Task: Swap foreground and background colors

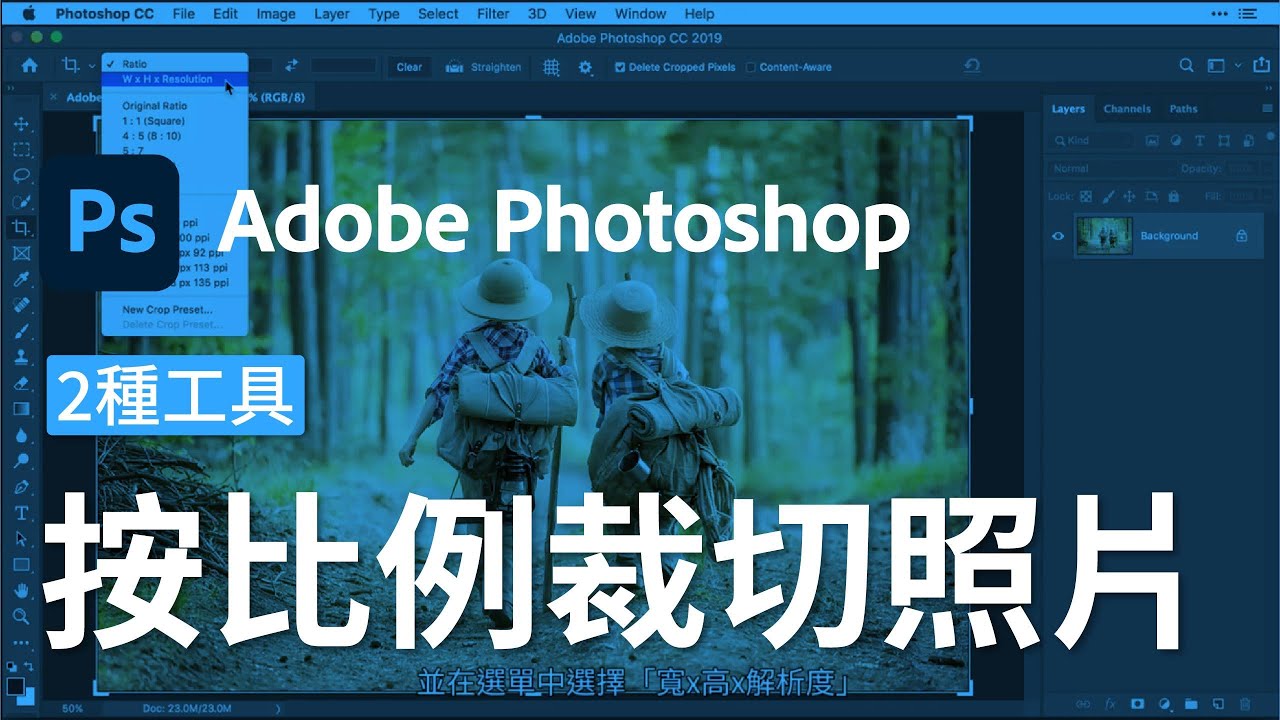Action: [x=30, y=667]
